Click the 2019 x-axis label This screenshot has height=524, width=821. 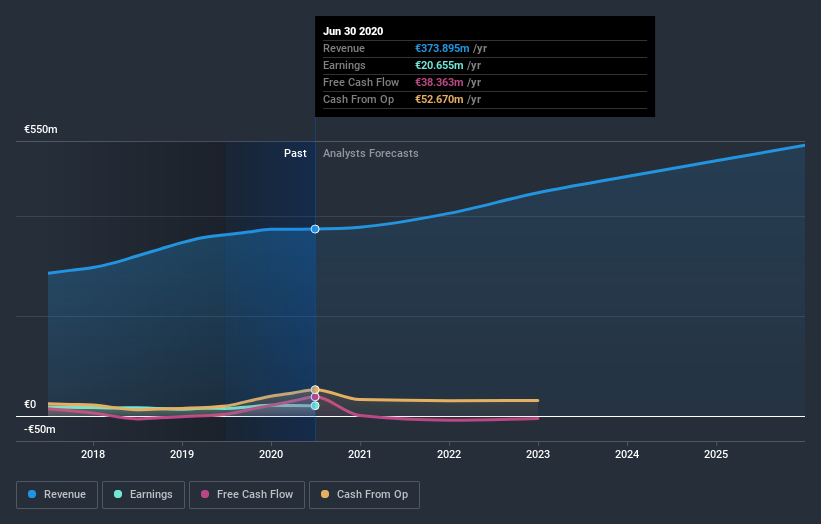coord(182,454)
